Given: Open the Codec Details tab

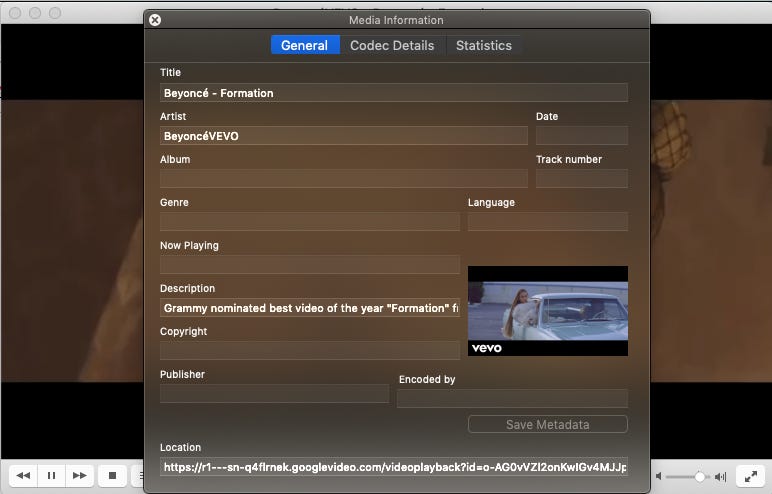Looking at the screenshot, I should 392,45.
